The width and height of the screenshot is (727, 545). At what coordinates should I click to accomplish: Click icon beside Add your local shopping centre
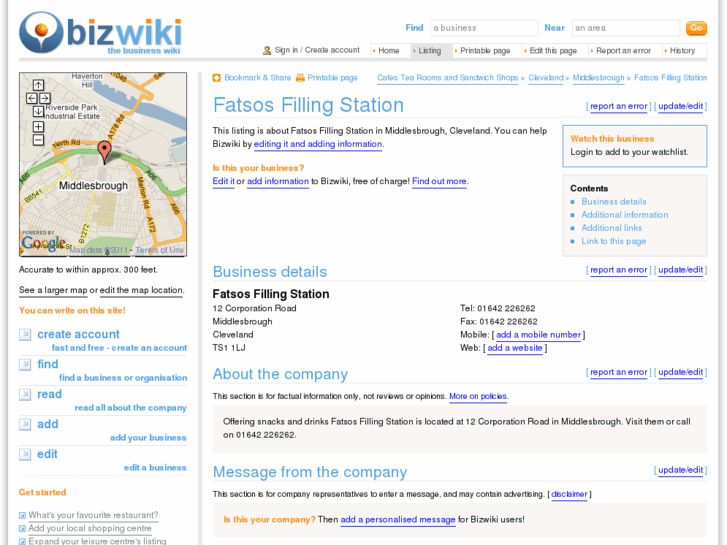point(22,528)
